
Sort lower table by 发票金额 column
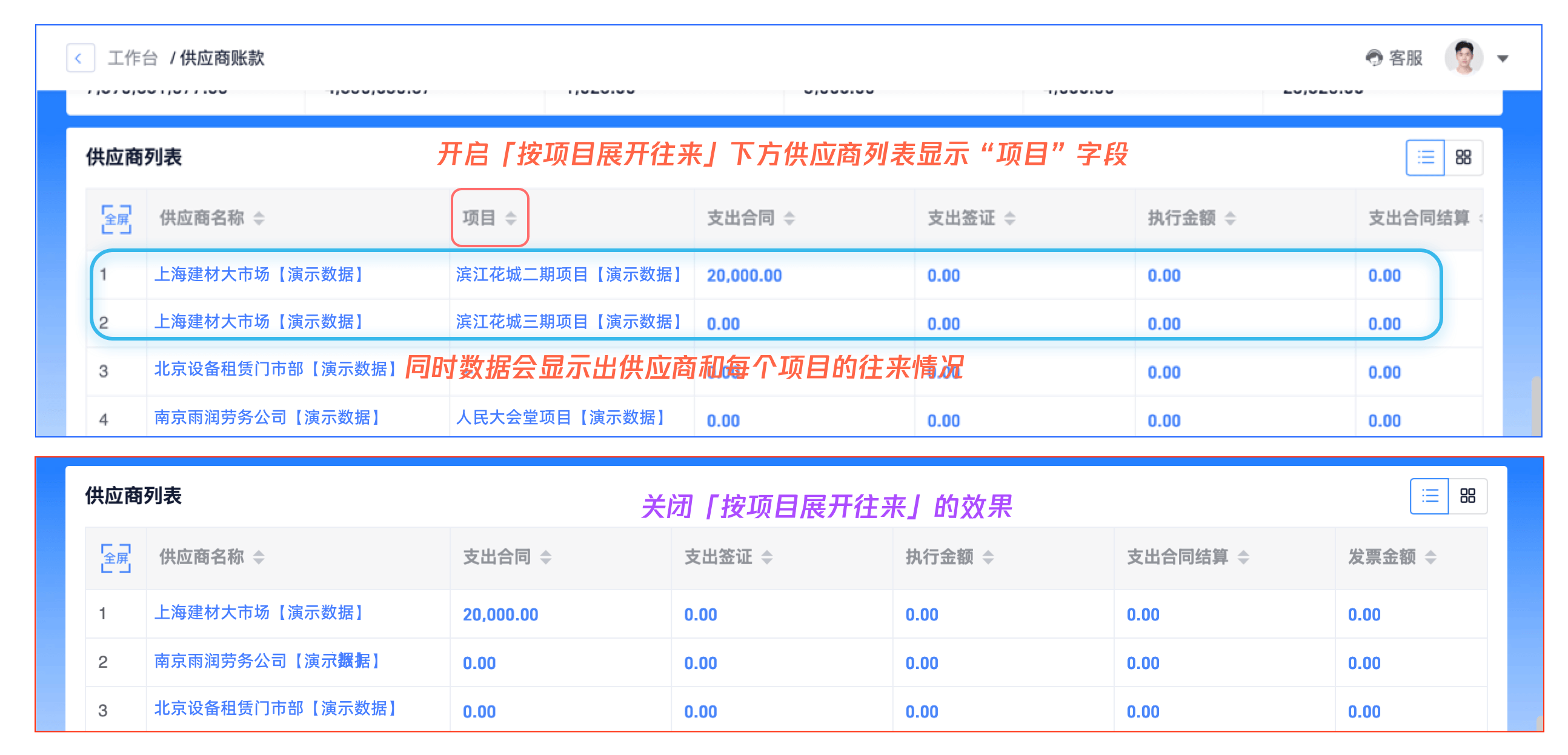[x=1430, y=556]
